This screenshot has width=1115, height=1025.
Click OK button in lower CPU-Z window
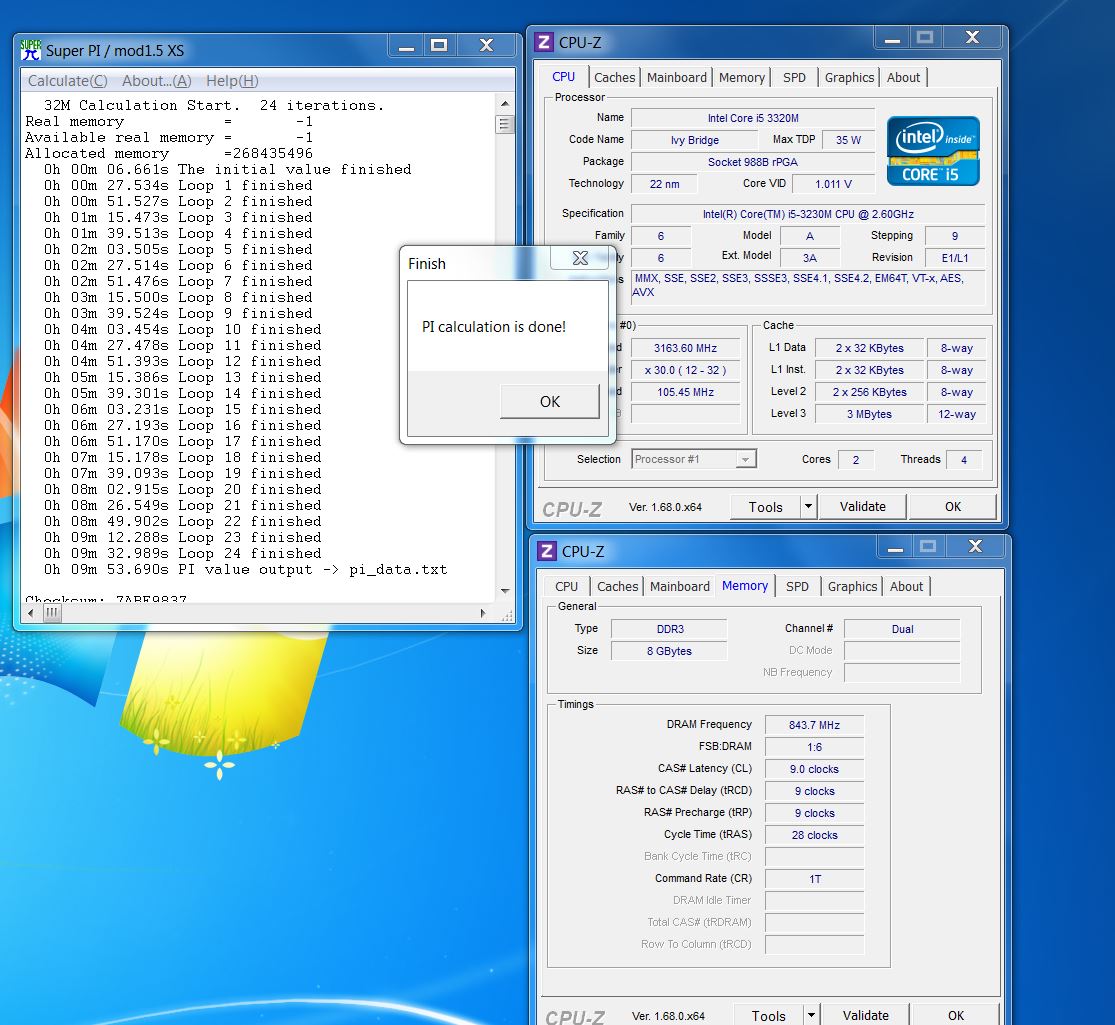956,1016
